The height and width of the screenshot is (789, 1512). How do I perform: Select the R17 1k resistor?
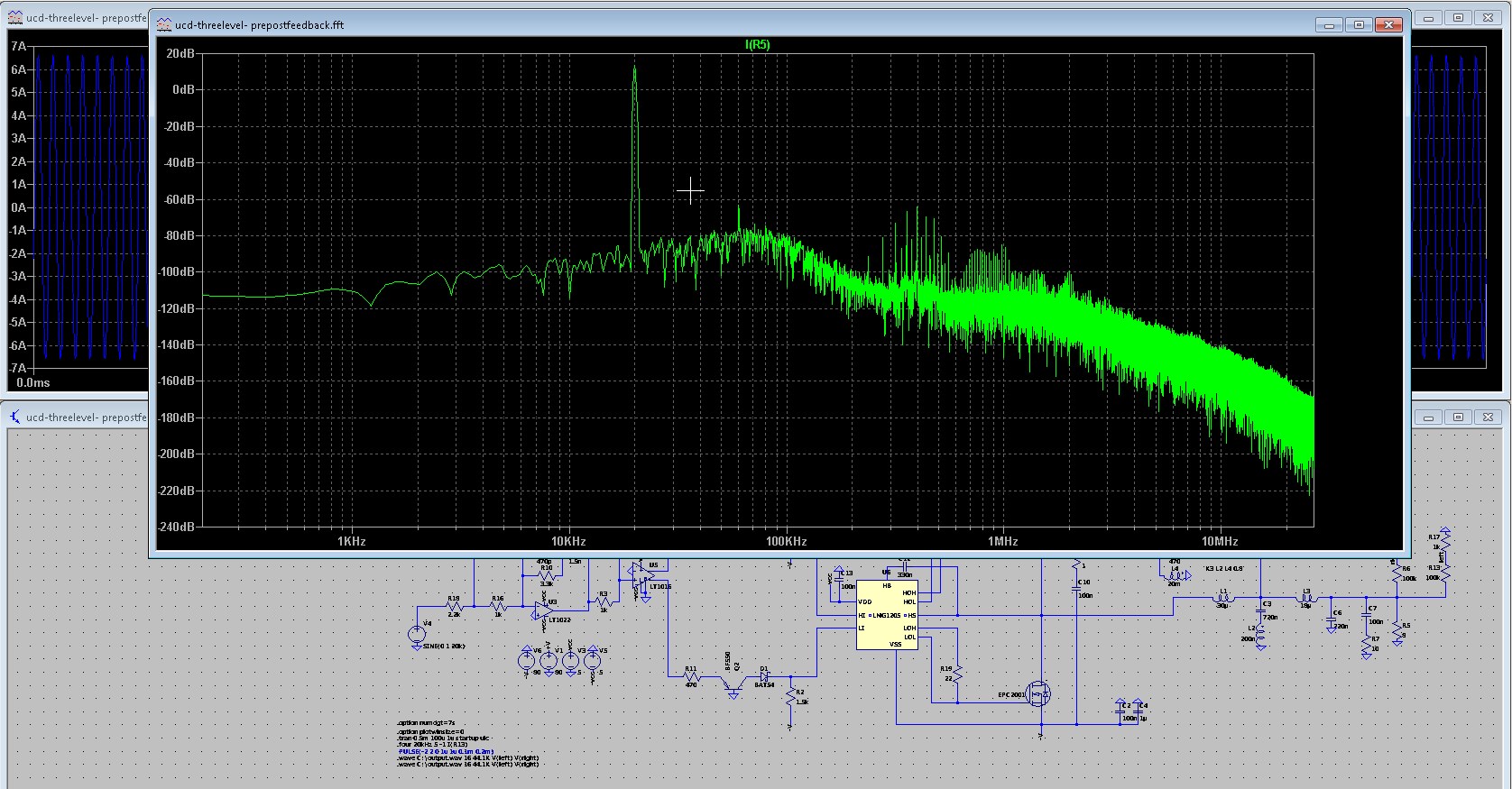coord(1445,542)
